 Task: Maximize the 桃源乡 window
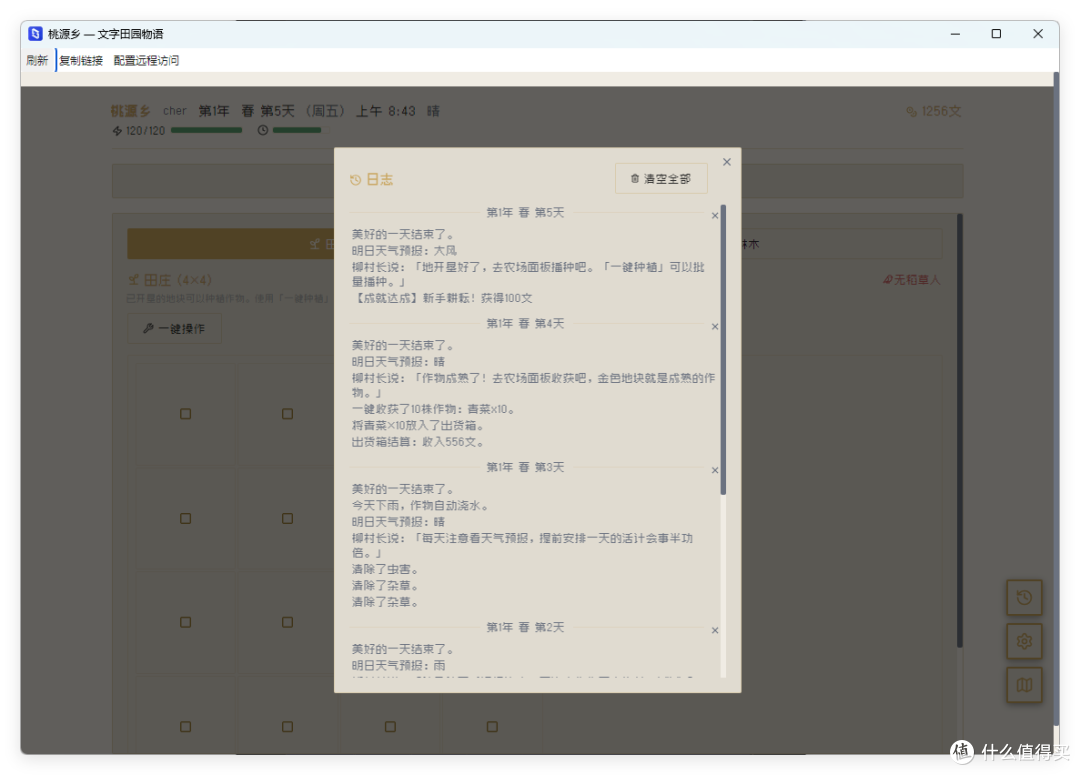pyautogui.click(x=996, y=34)
